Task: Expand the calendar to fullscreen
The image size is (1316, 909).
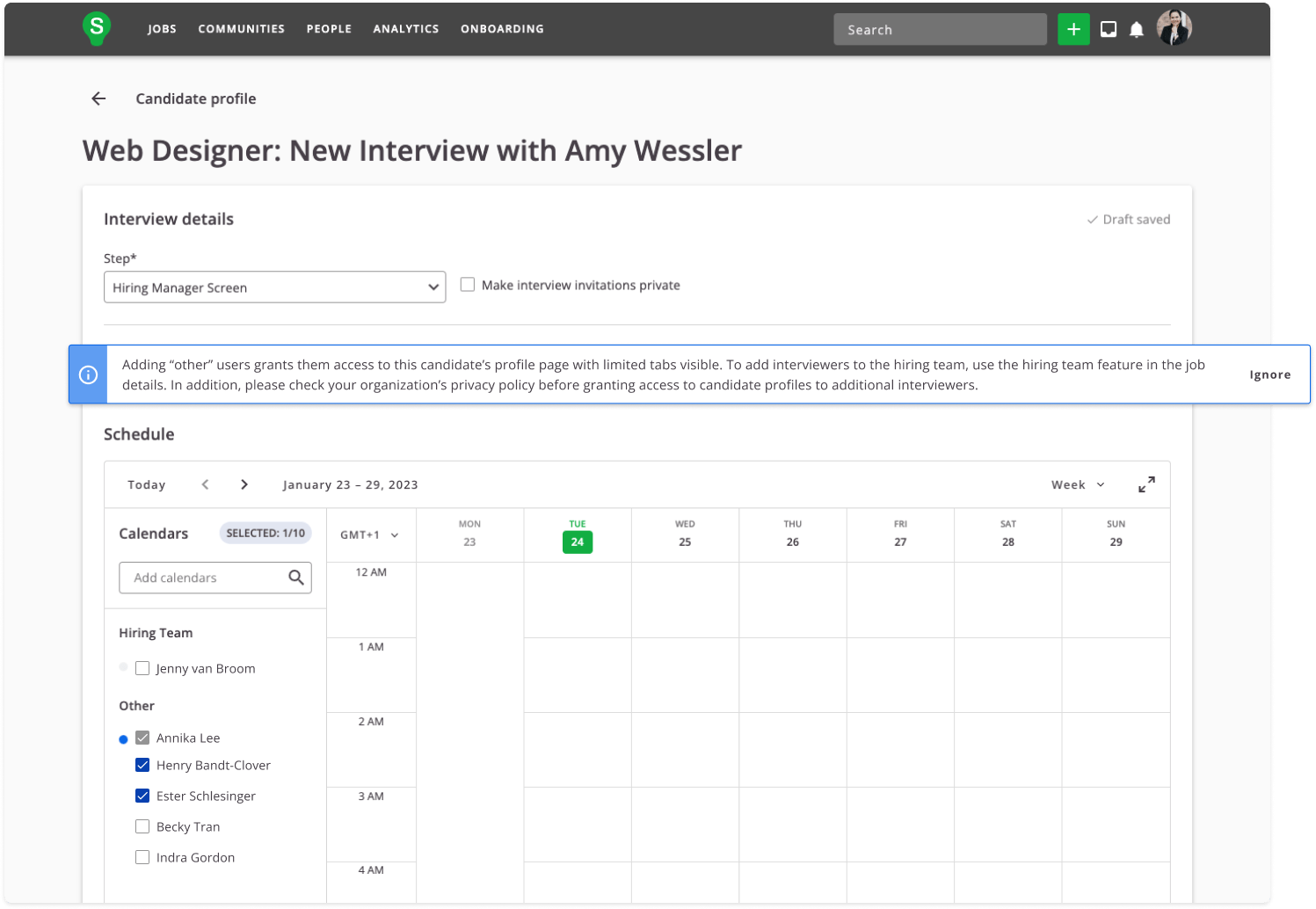Action: [x=1146, y=484]
